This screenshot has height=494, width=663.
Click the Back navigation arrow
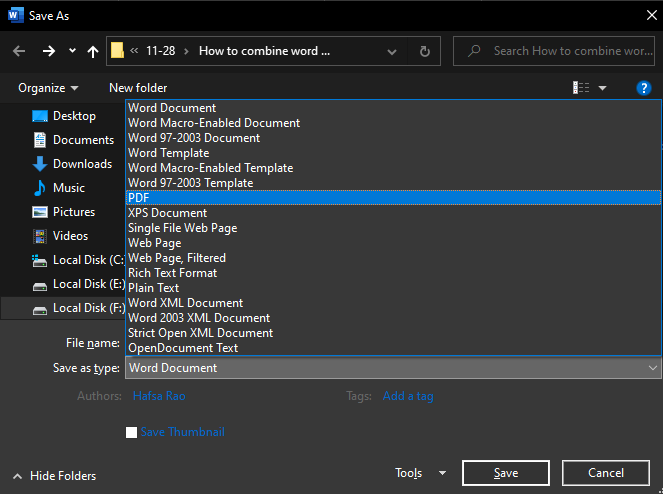[19, 51]
